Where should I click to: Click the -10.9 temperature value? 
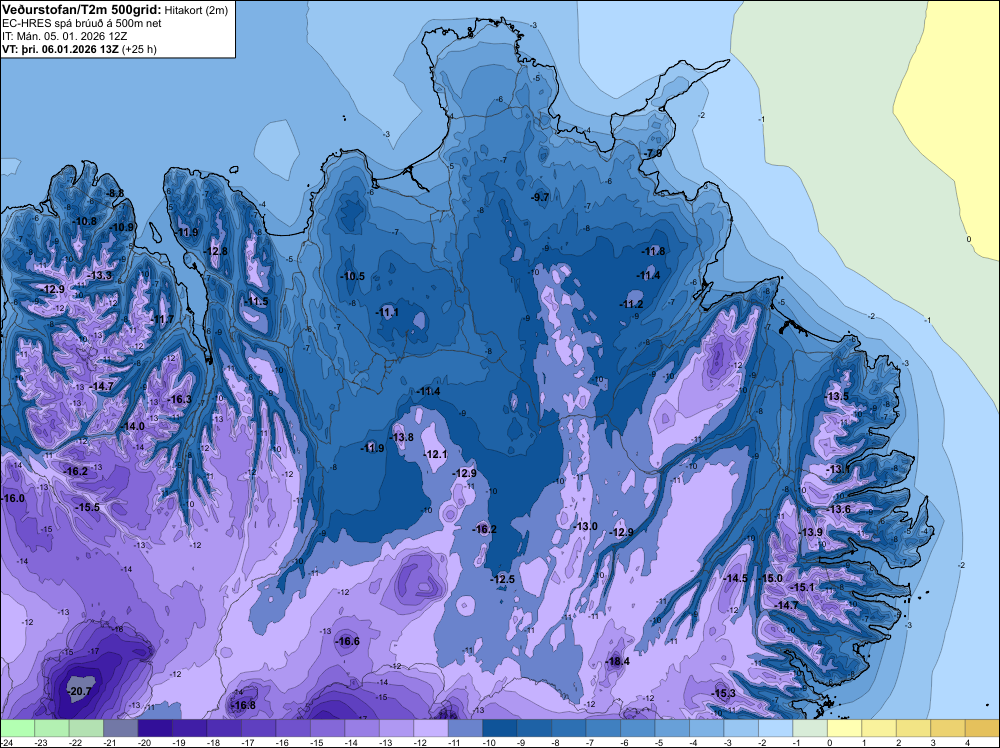(x=122, y=228)
